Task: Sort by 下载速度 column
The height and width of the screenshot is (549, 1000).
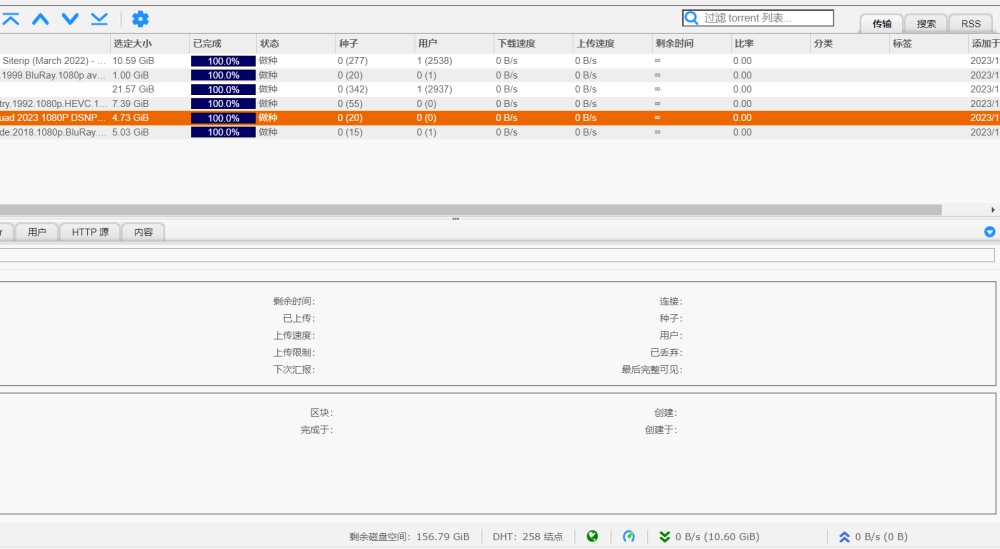Action: click(533, 43)
